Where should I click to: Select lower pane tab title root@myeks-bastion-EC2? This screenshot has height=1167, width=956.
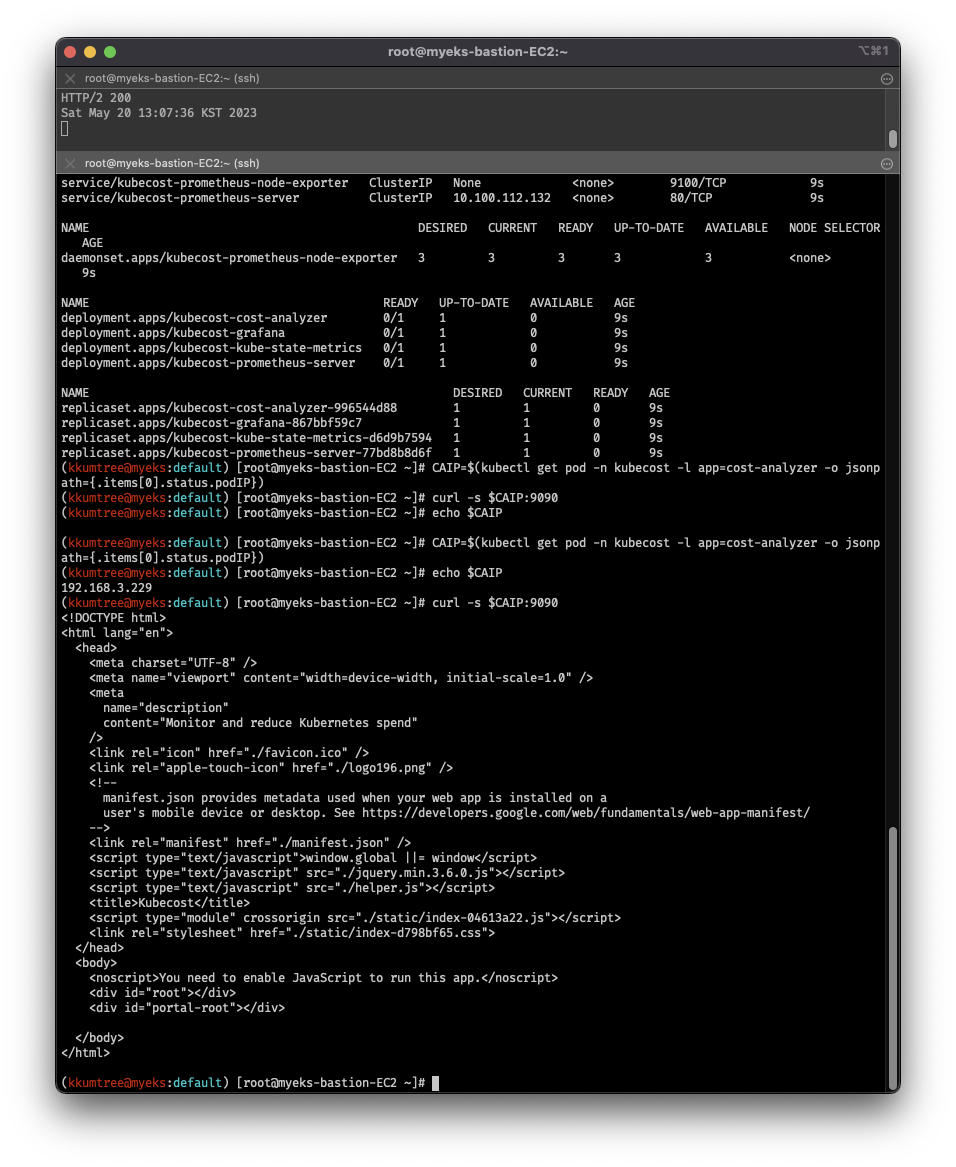point(172,163)
